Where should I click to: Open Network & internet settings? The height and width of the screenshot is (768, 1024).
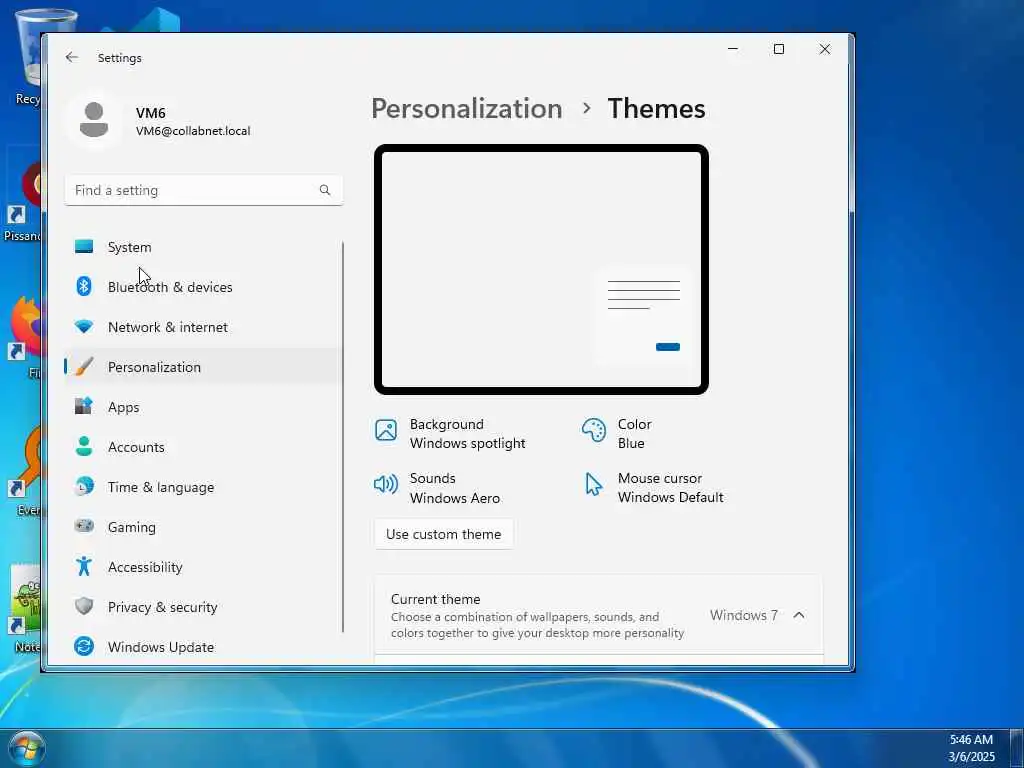pyautogui.click(x=204, y=327)
